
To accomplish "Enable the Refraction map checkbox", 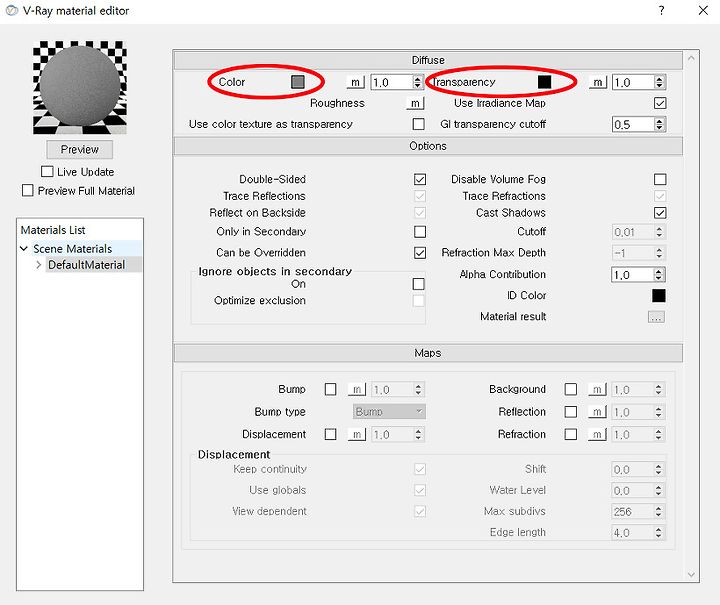I will coord(571,434).
